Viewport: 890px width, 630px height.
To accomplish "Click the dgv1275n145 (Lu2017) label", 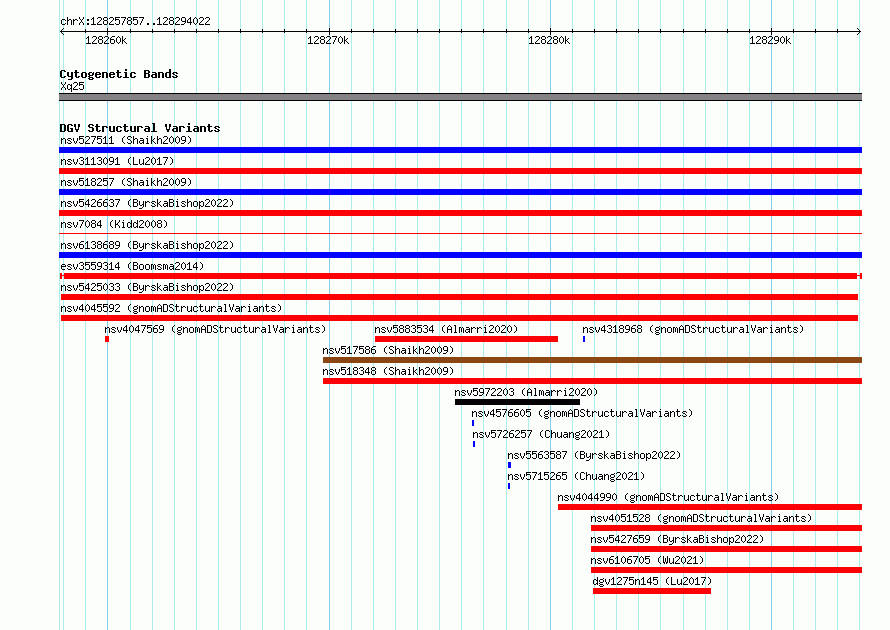I will coord(652,581).
